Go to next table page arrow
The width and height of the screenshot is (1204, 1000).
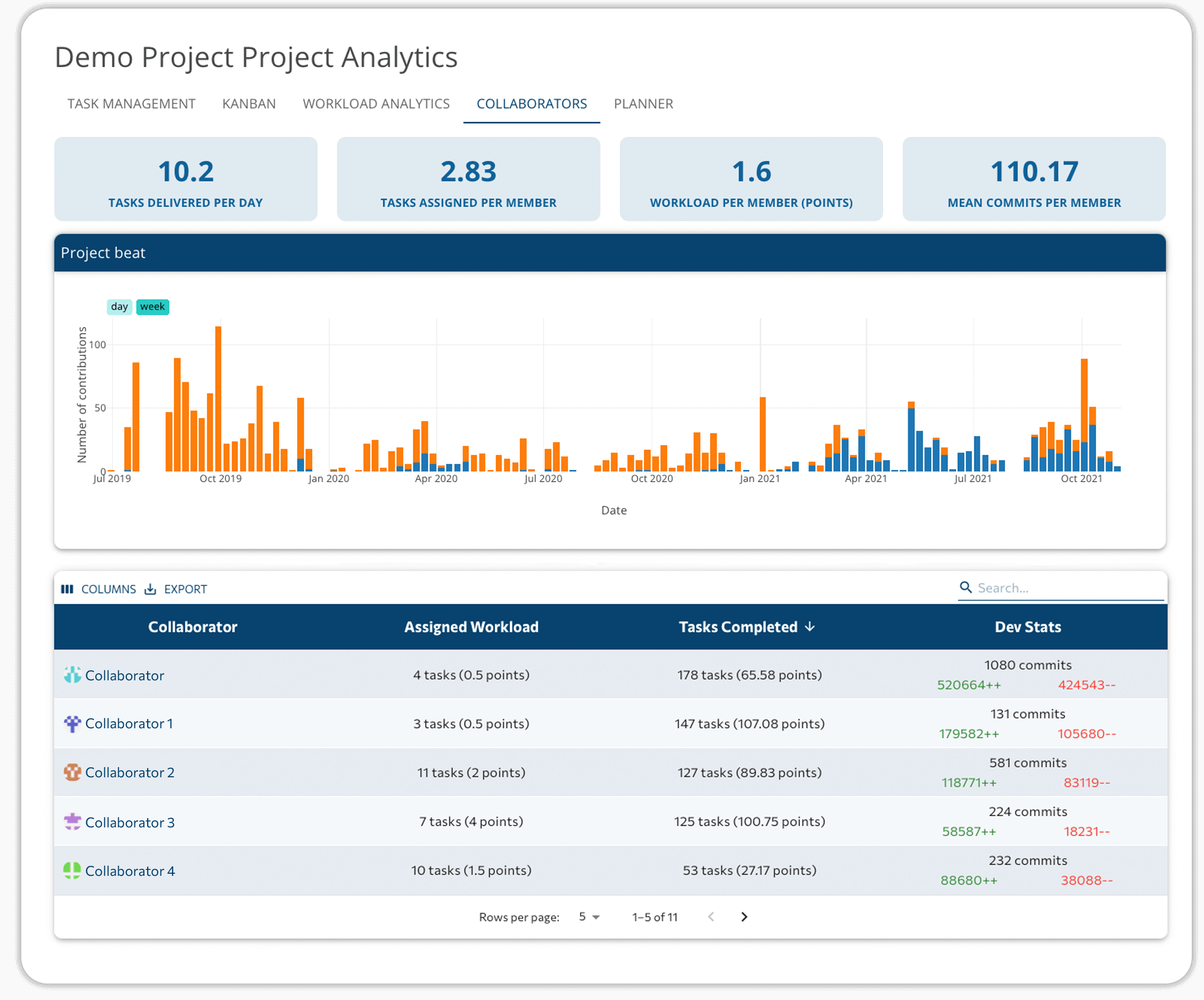tap(744, 917)
